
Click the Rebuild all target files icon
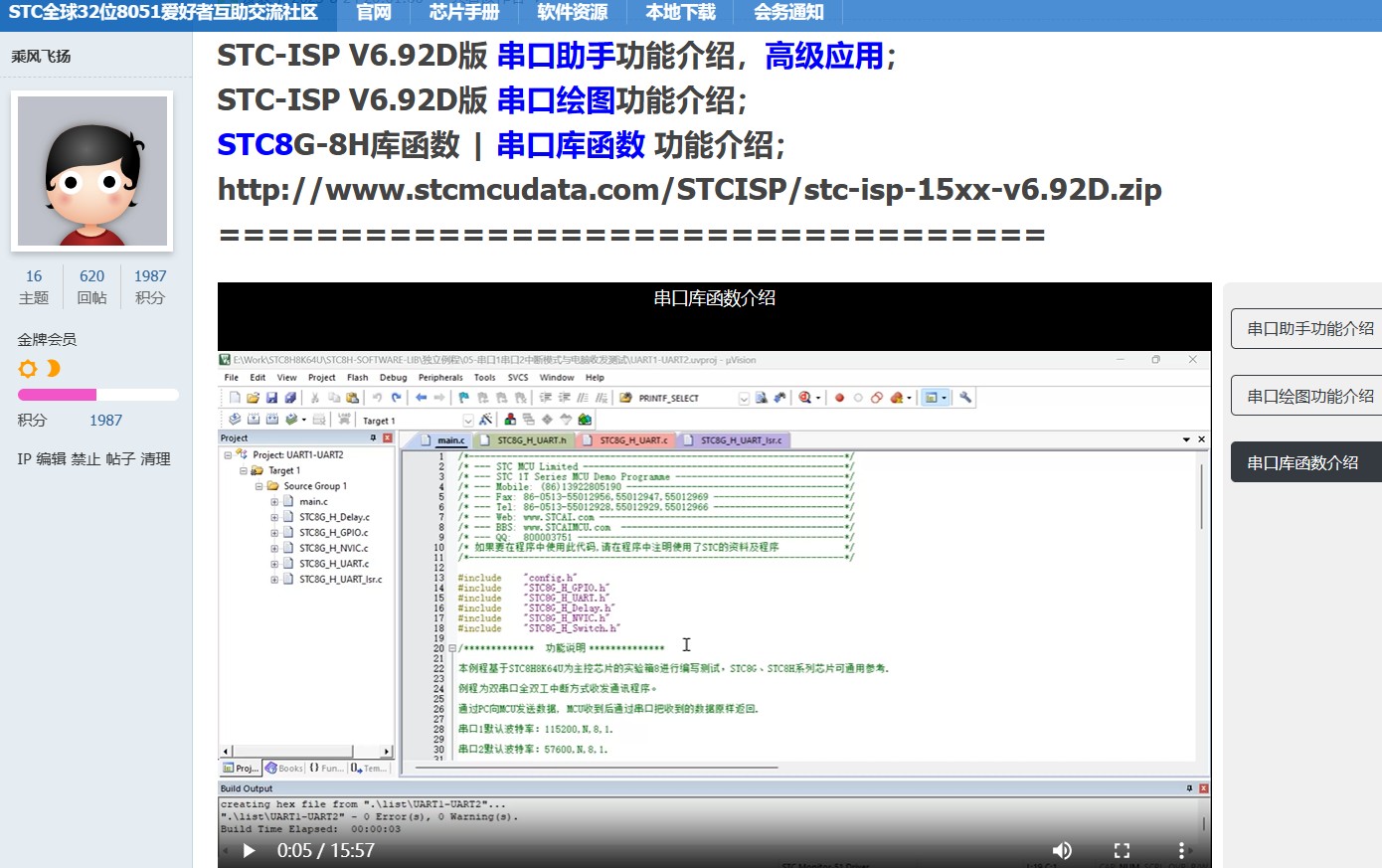271,420
